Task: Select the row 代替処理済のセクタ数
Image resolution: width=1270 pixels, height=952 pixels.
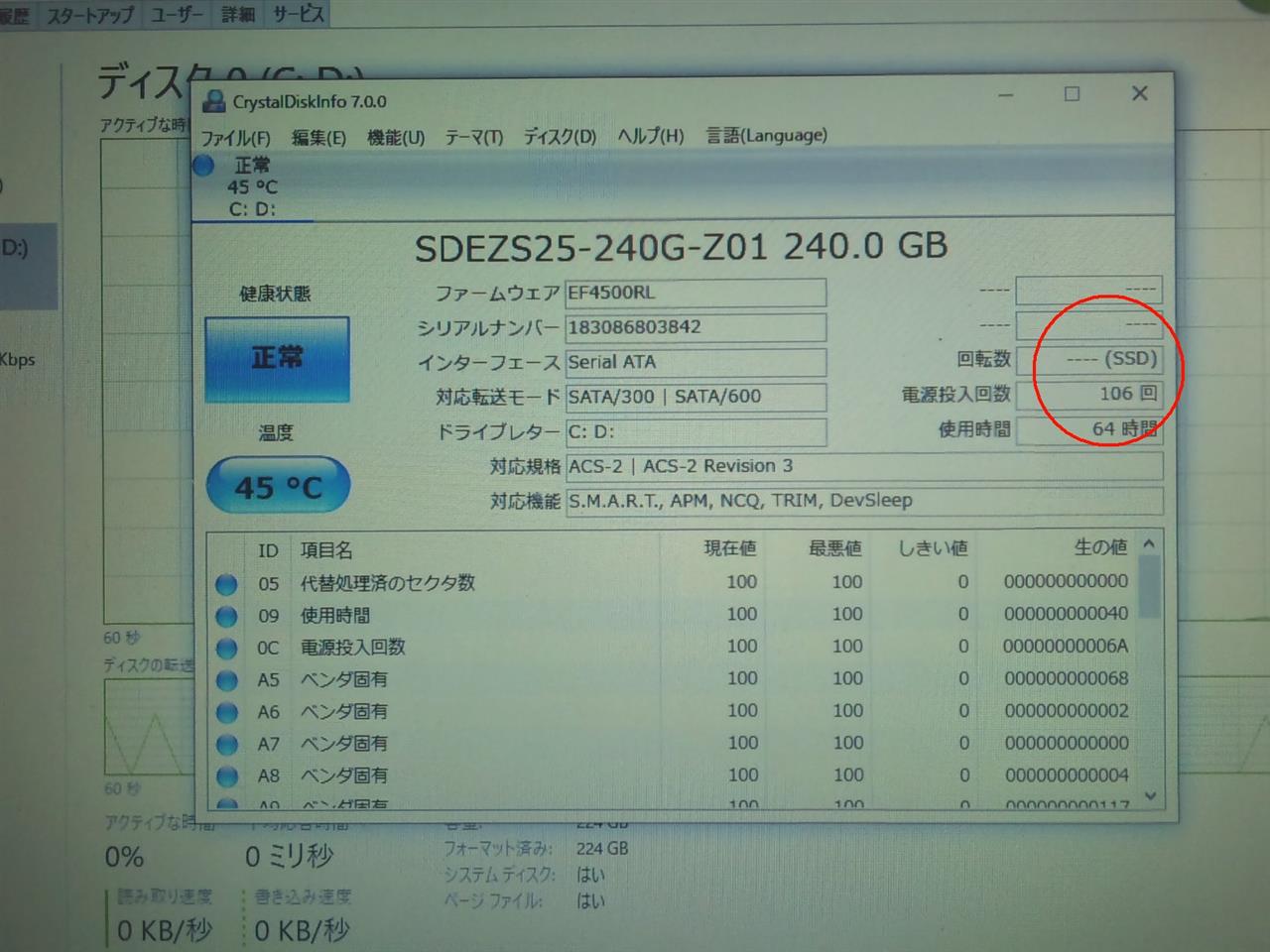Action: [674, 583]
